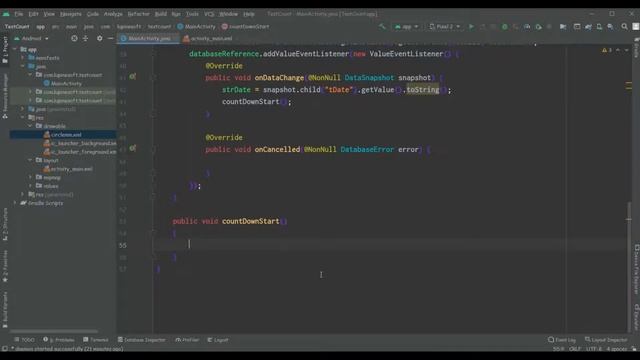The height and width of the screenshot is (360, 640).
Task: Collapse the app module node
Action: 16,49
